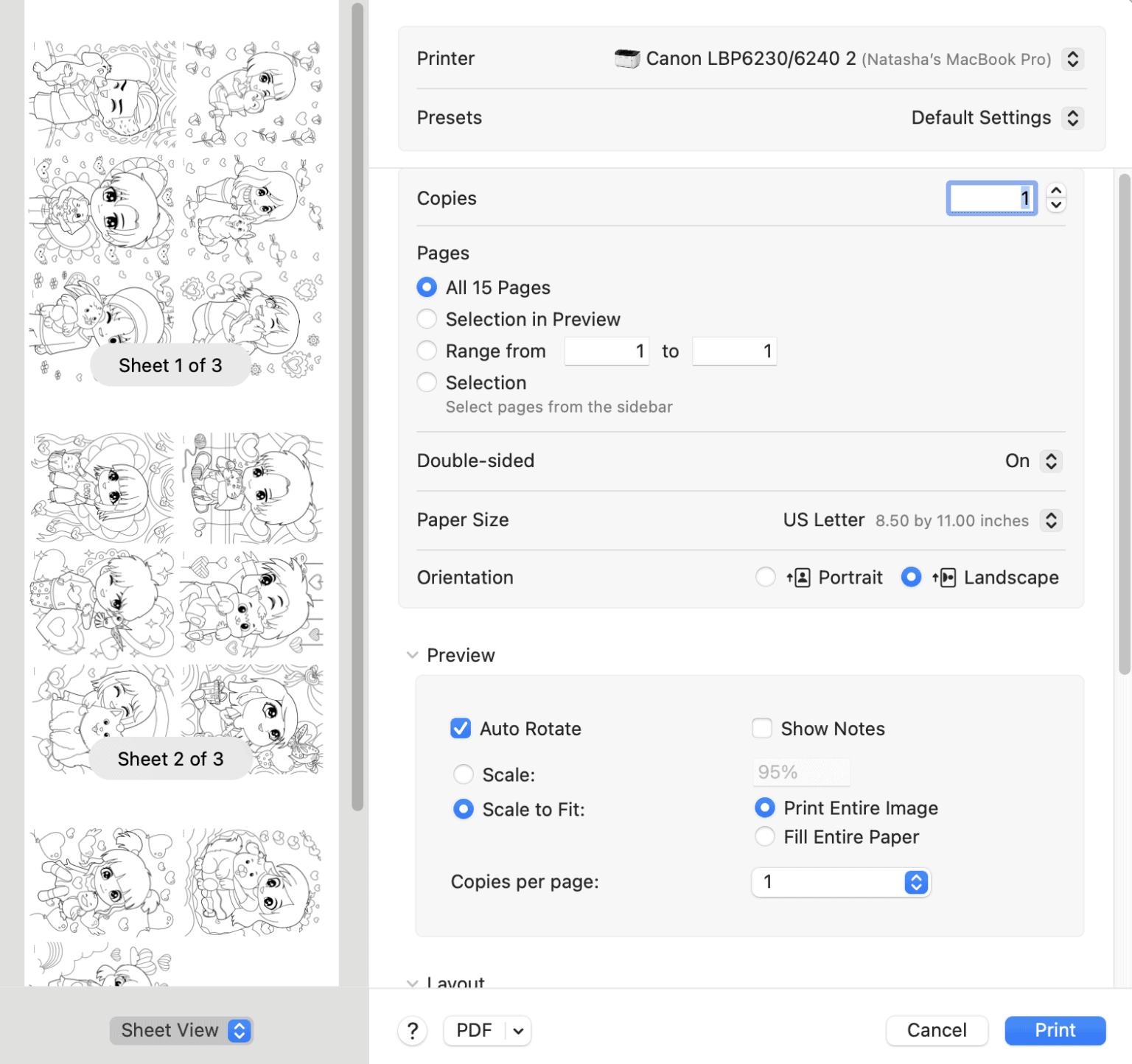The height and width of the screenshot is (1064, 1132).
Task: Choose Landscape orientation radio button
Action: [912, 577]
